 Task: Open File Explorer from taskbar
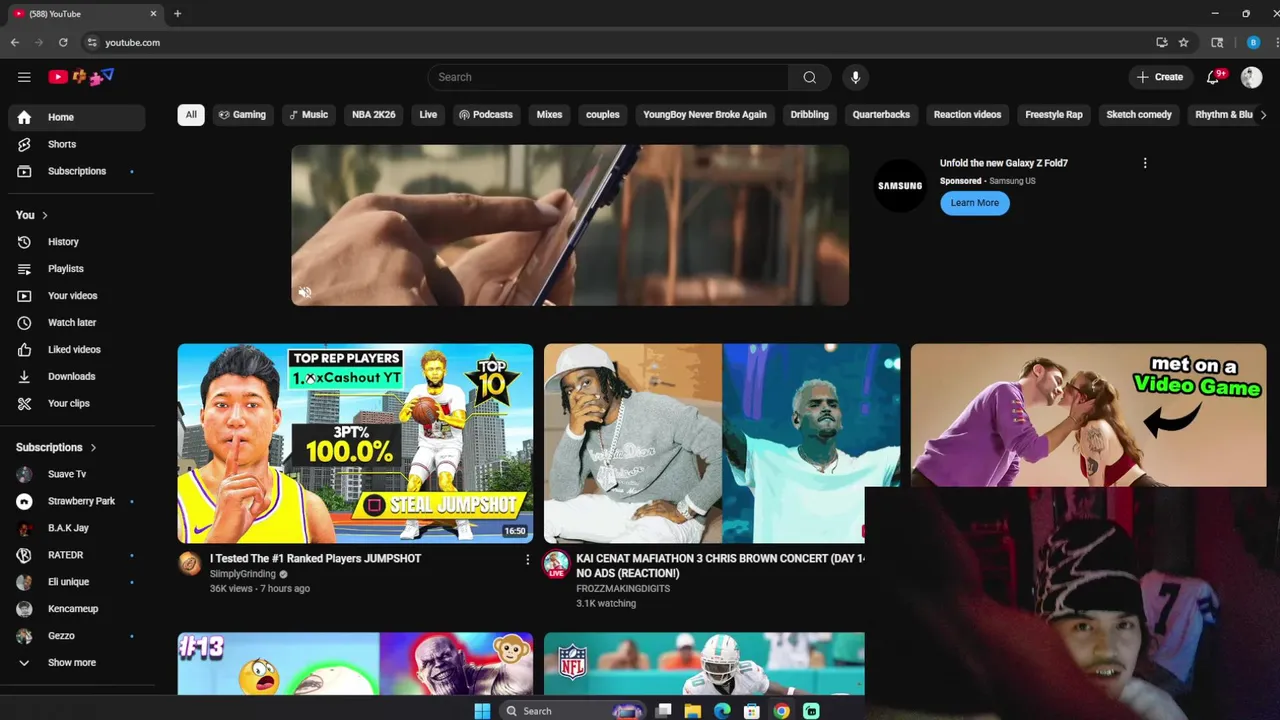692,711
